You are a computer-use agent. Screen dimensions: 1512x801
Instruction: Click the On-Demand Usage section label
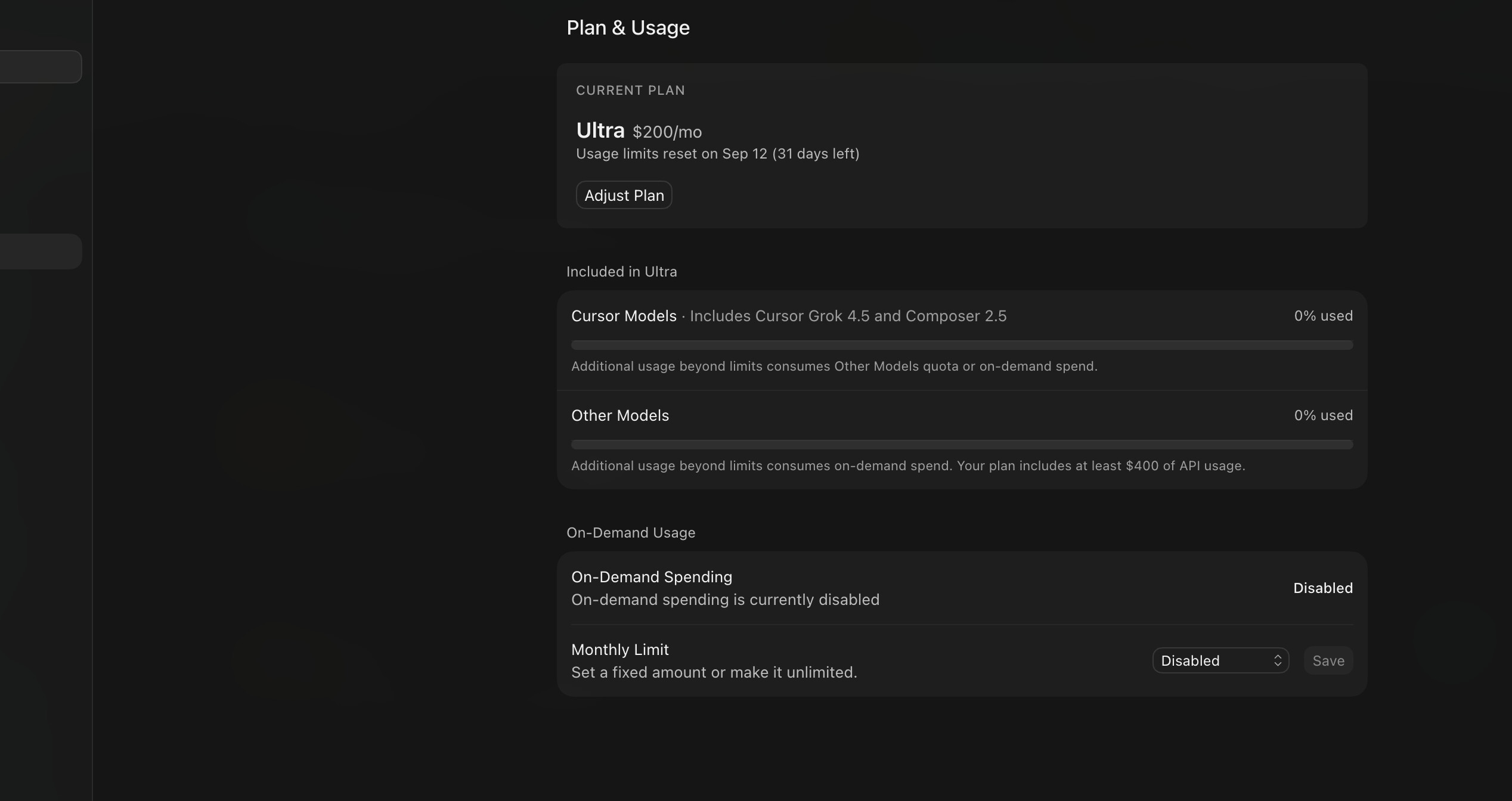(631, 533)
